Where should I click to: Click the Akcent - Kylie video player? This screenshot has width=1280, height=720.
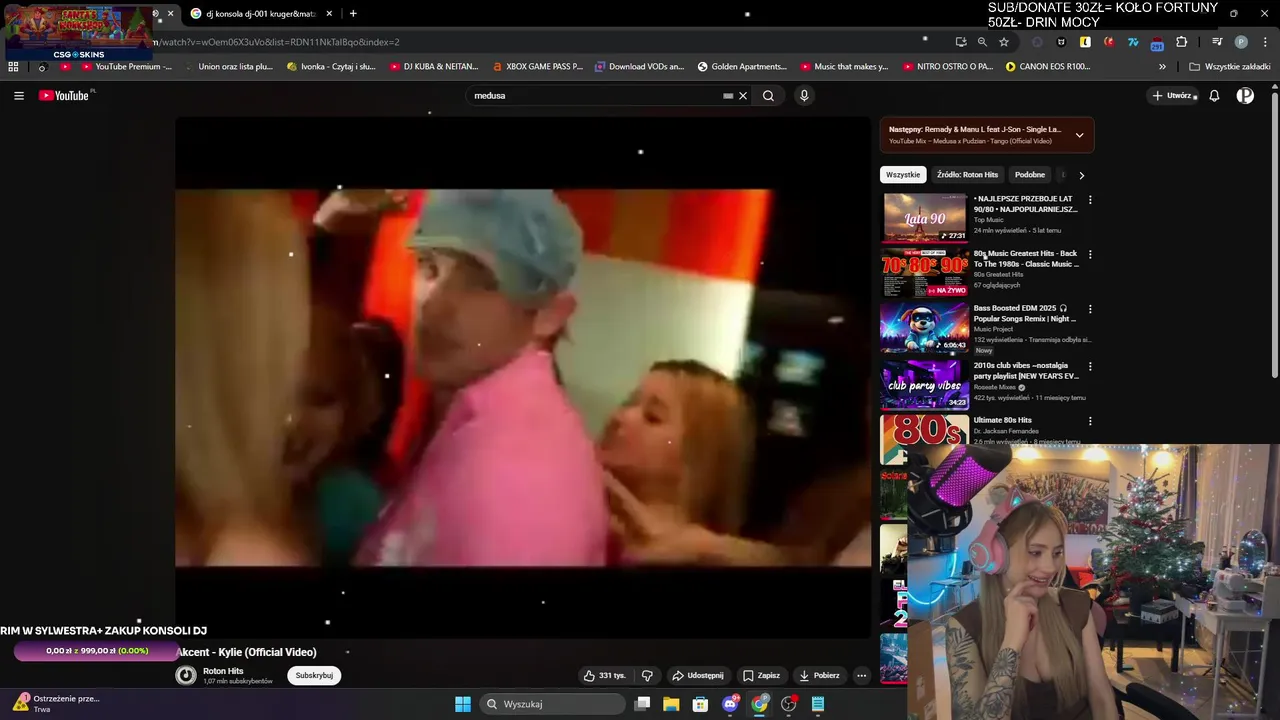pos(523,377)
